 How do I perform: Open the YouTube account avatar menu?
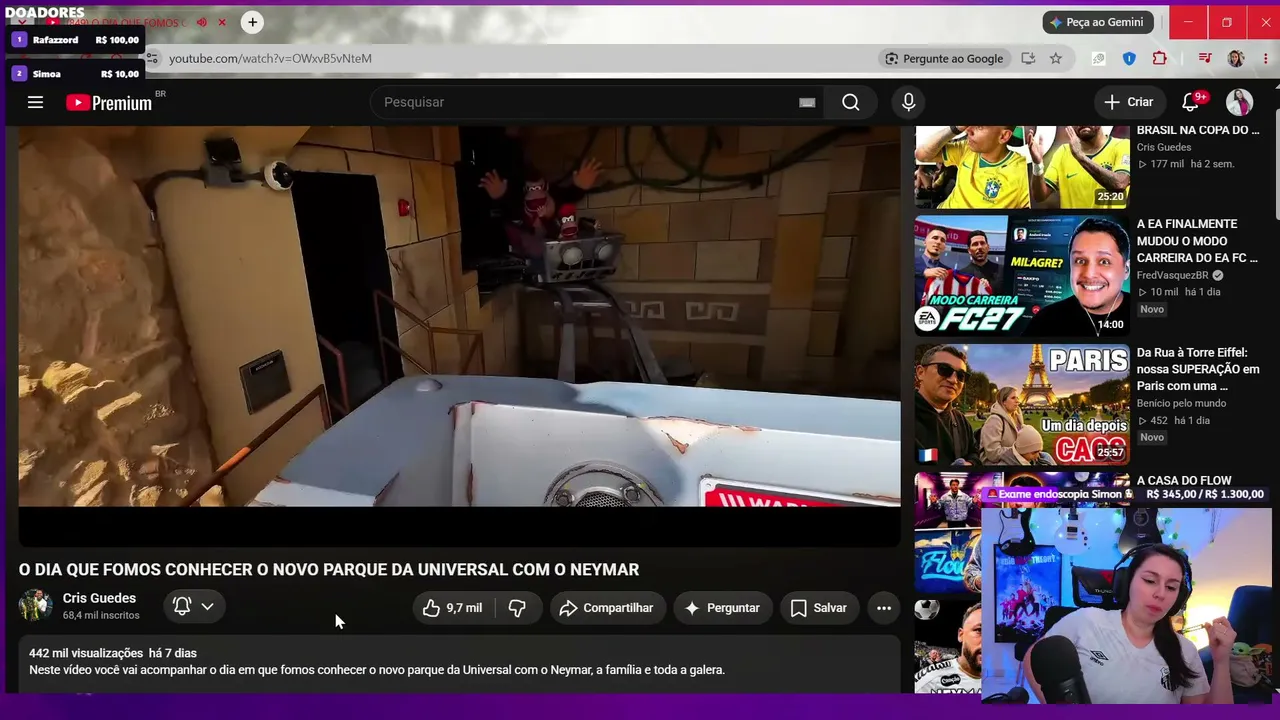1239,102
